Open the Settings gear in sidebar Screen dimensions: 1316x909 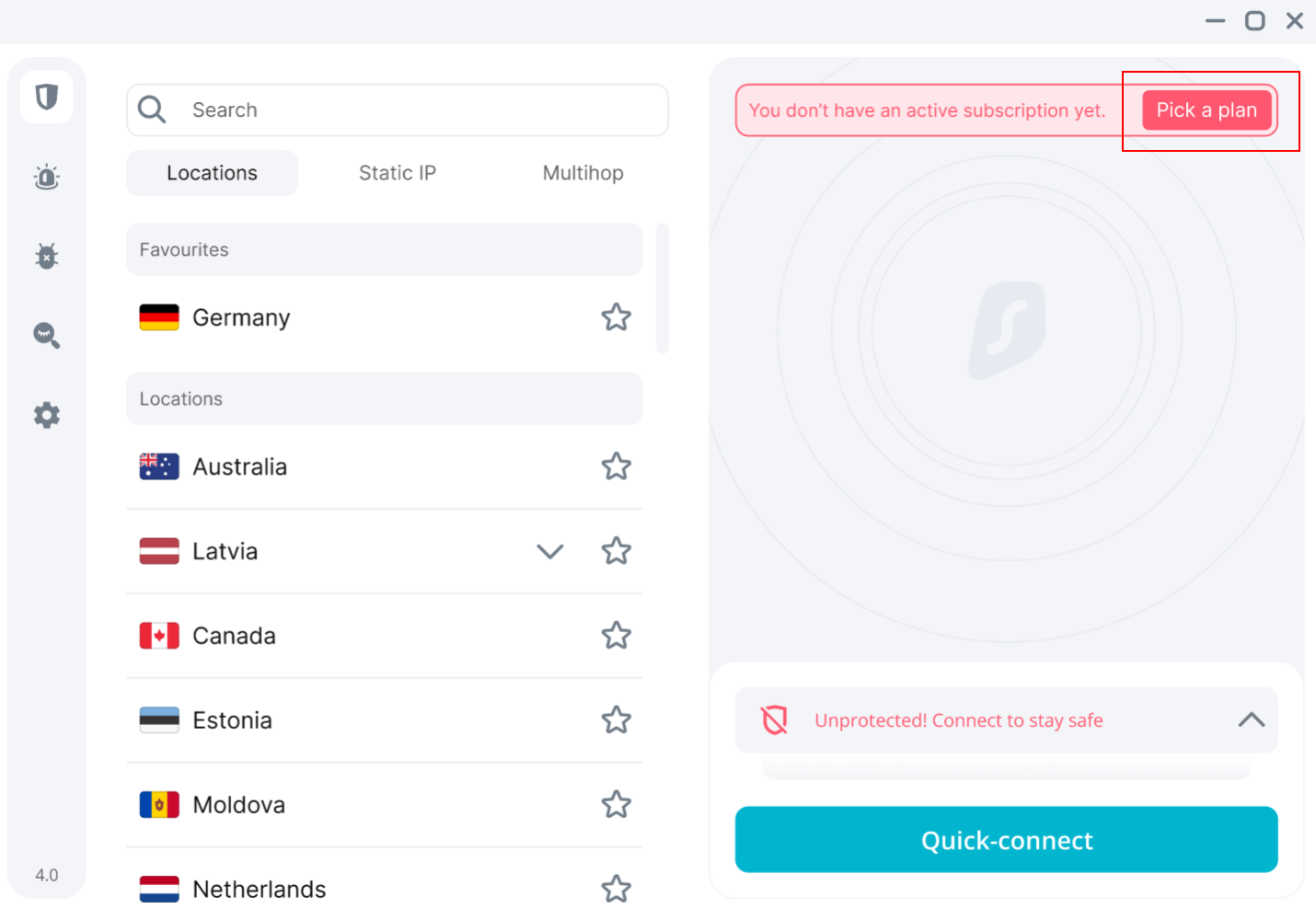tap(47, 415)
